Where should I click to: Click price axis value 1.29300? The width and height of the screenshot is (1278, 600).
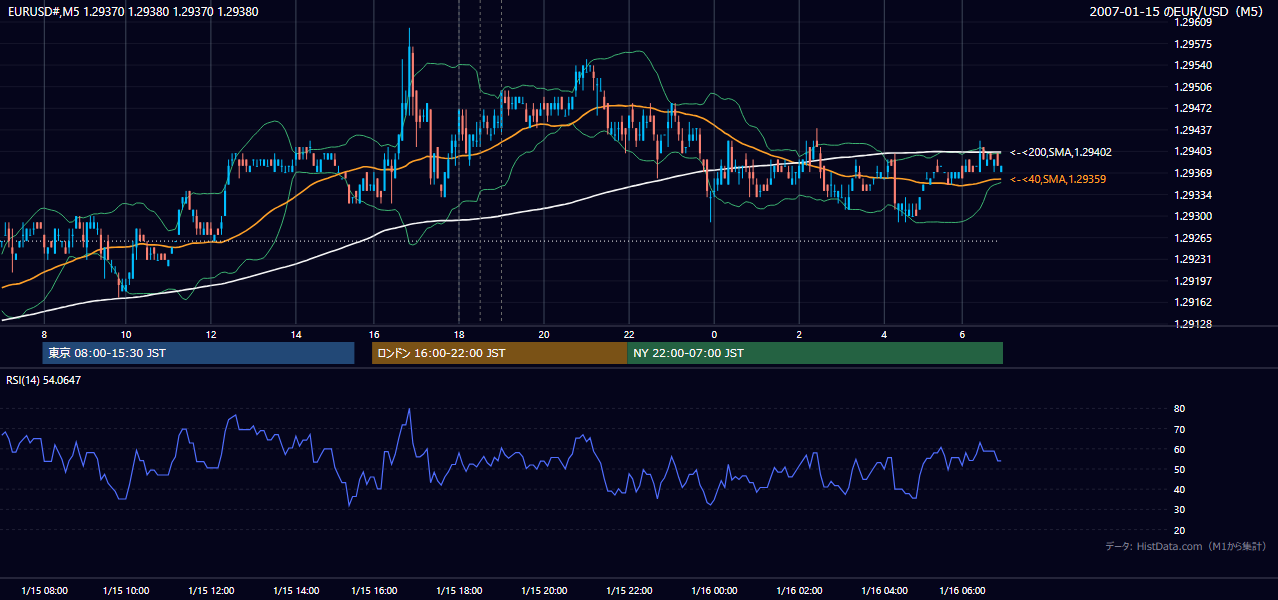click(1192, 216)
